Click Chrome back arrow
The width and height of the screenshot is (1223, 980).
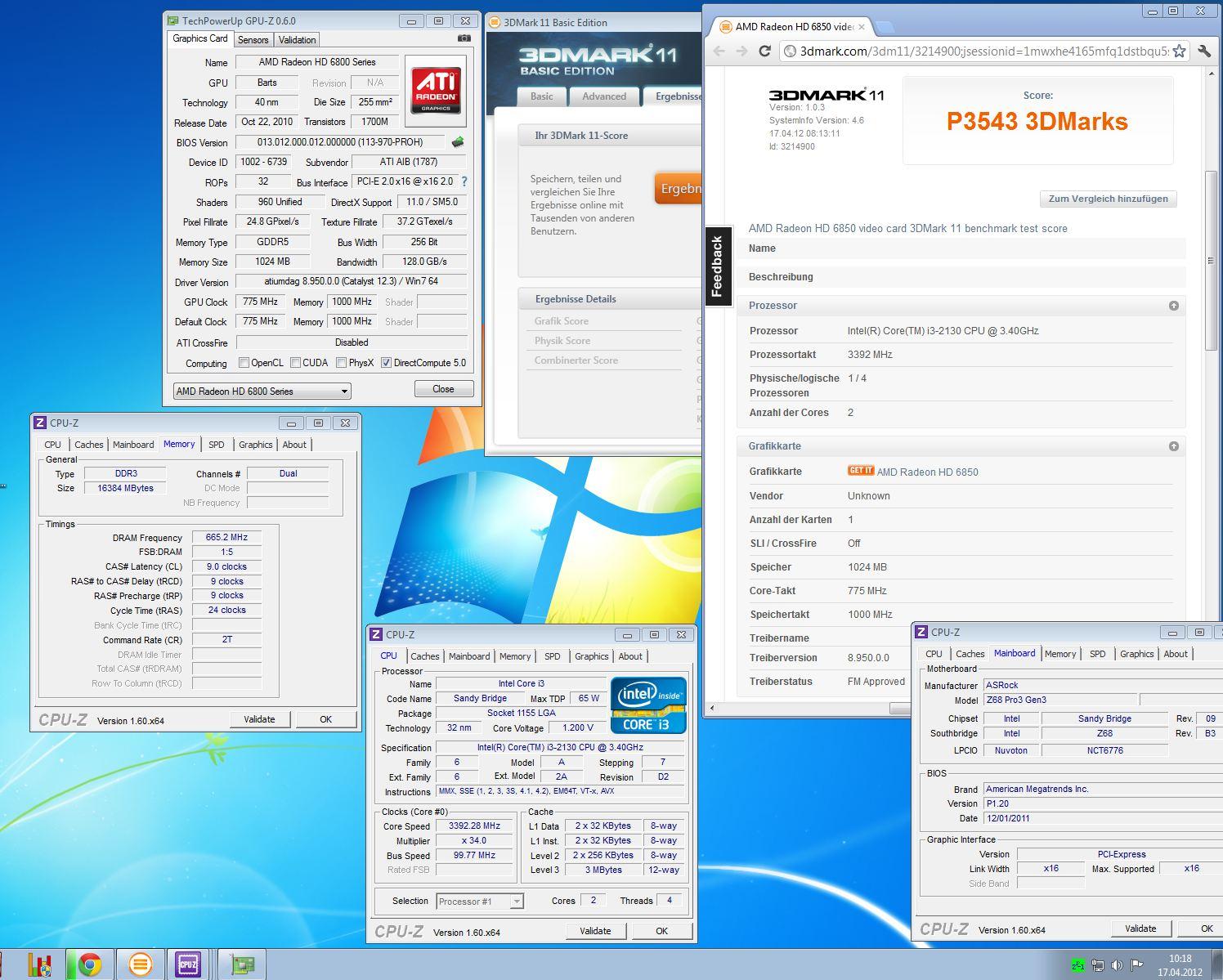(719, 51)
